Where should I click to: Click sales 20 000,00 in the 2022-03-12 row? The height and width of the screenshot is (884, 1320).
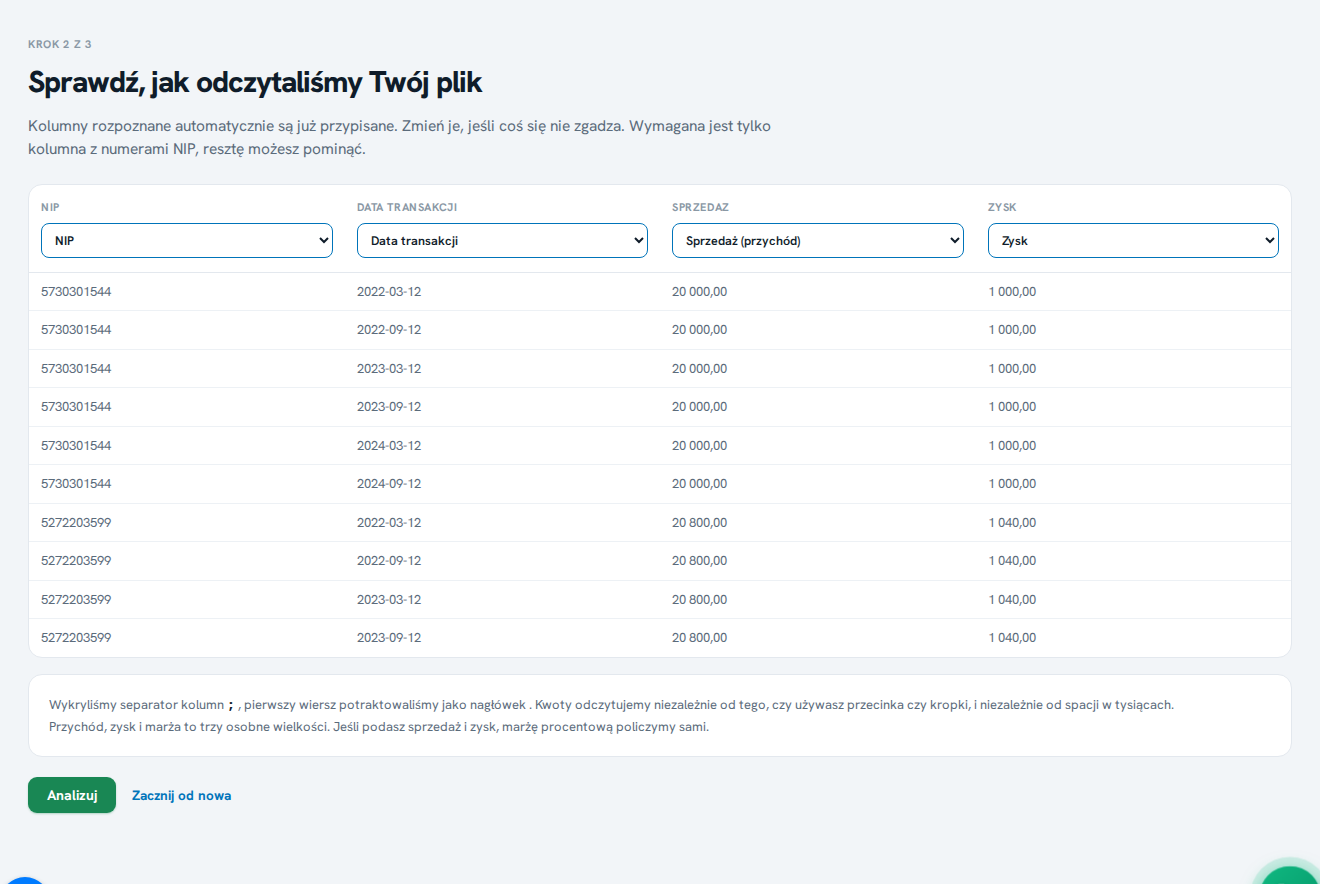700,292
